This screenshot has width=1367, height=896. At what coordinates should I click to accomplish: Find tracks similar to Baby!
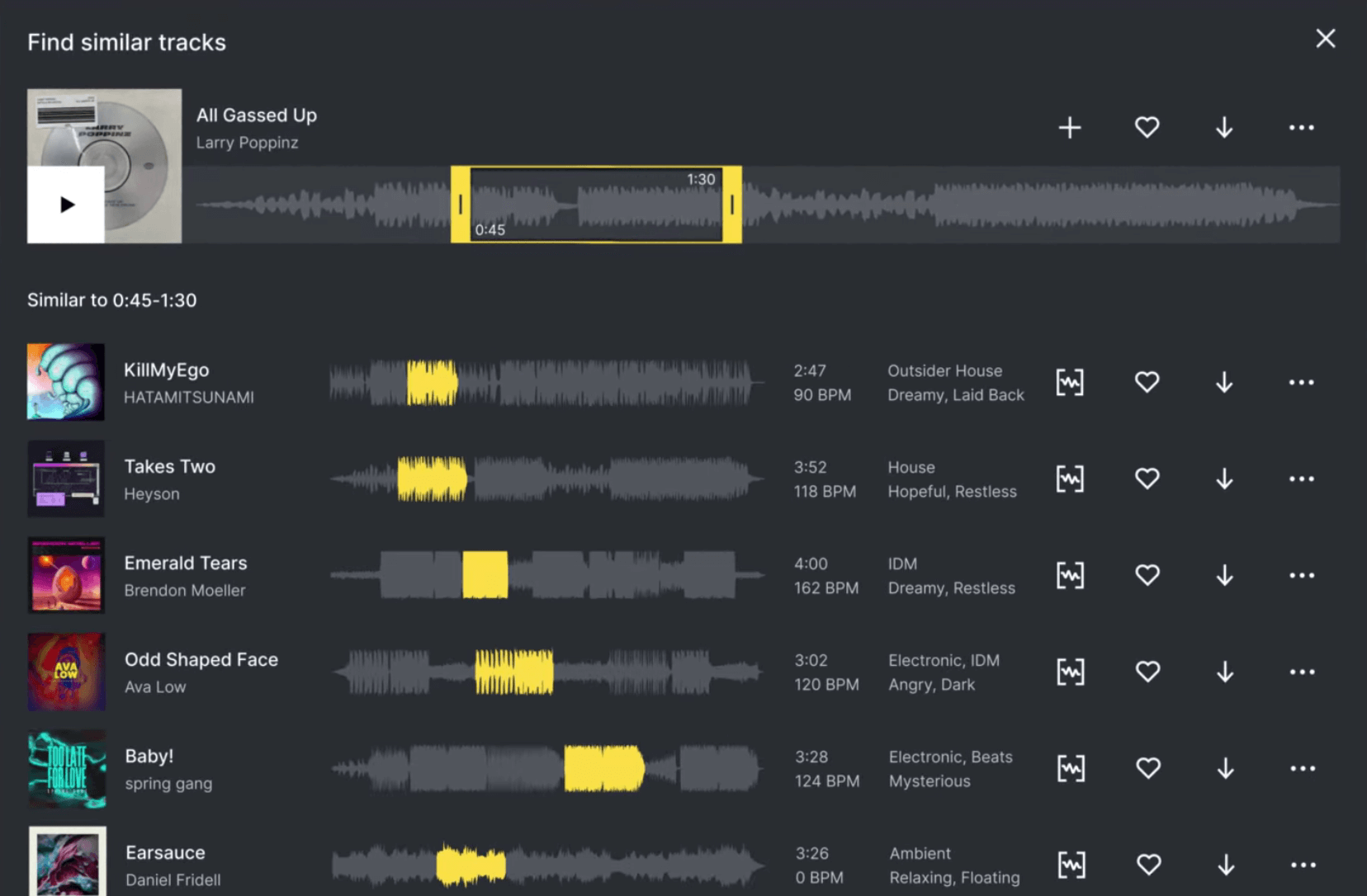(x=1071, y=768)
